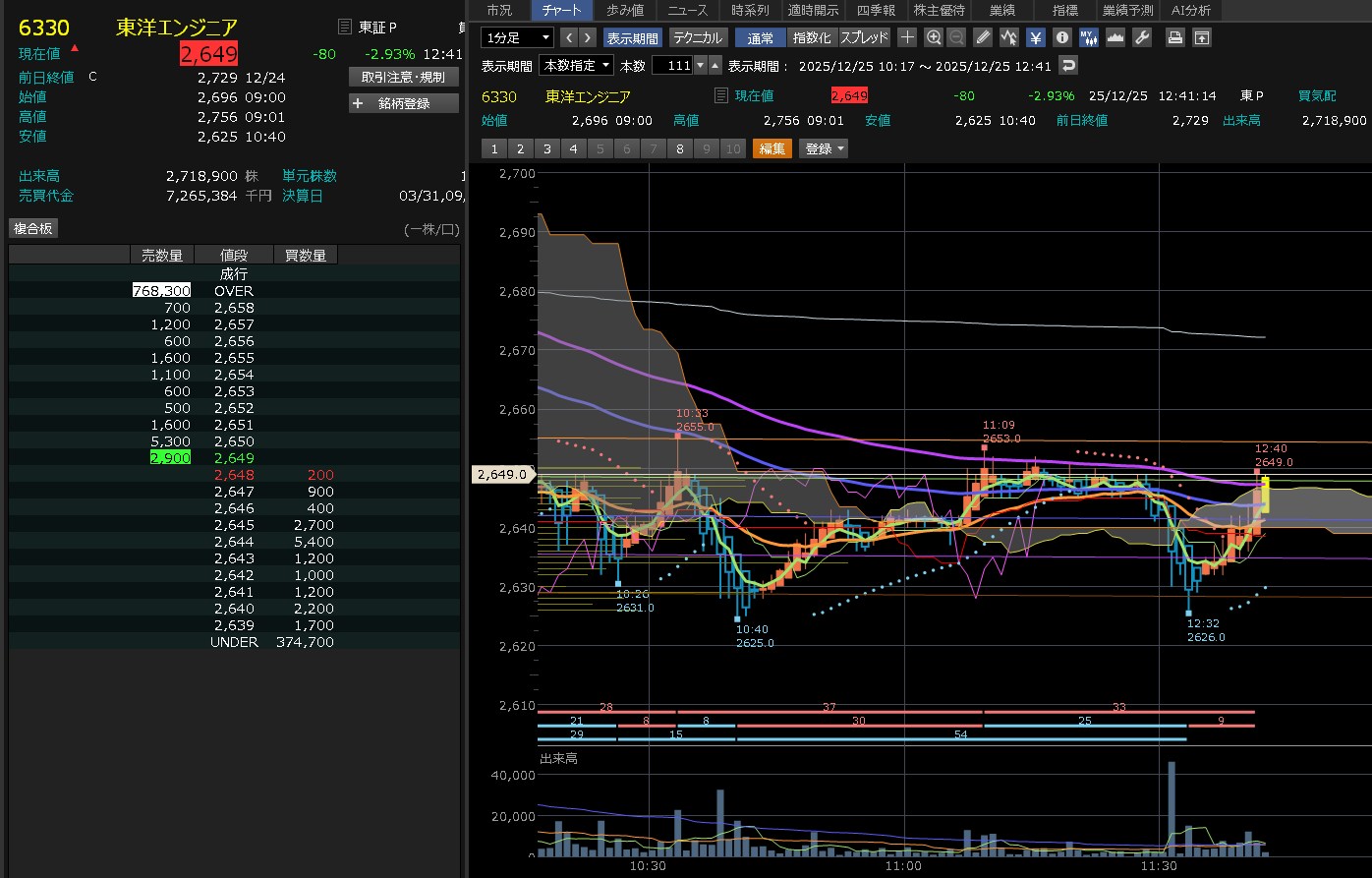Select the crosshair cursor tool

[907, 37]
